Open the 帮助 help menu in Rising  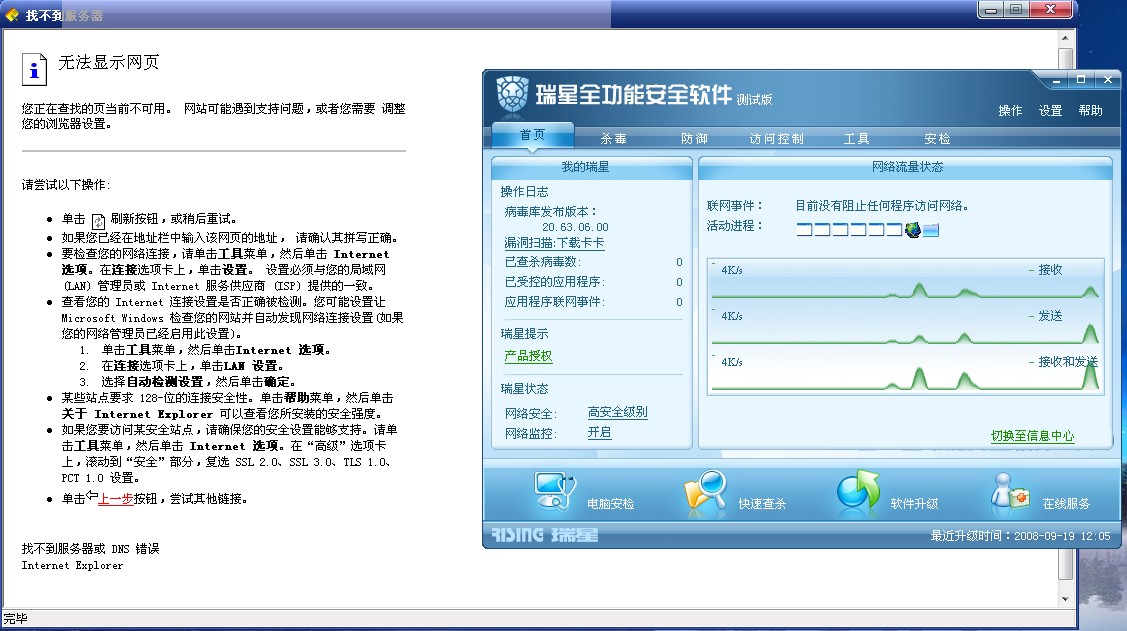point(1090,111)
